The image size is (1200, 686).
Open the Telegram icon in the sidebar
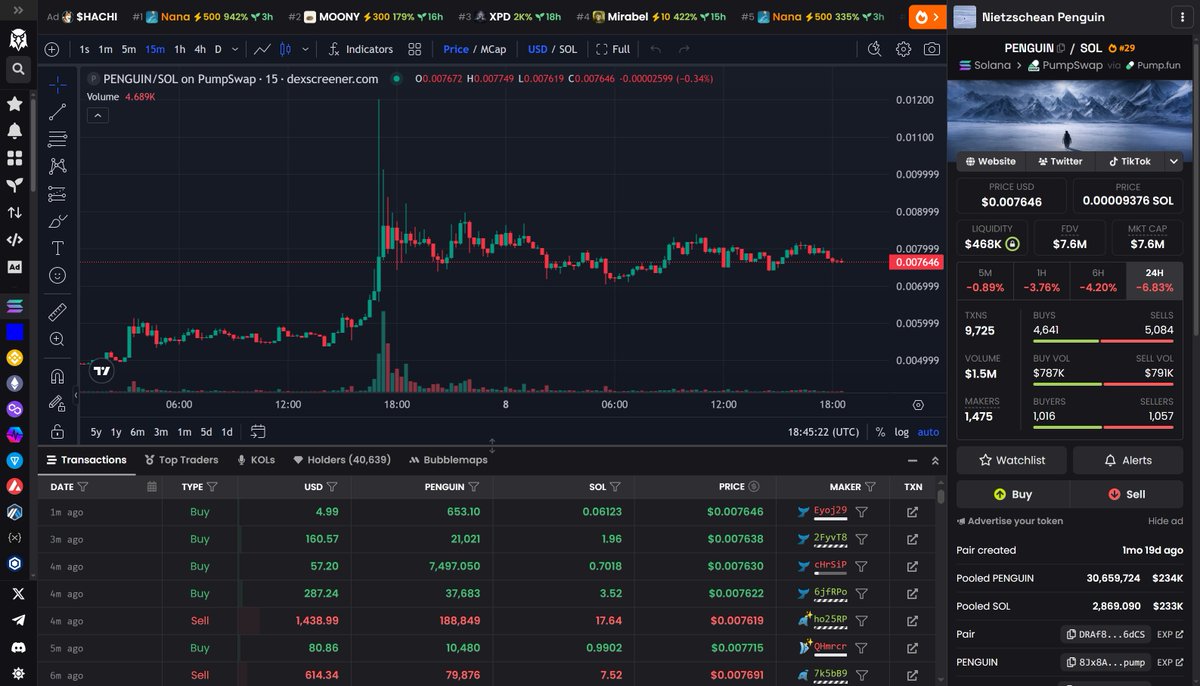pos(17,620)
